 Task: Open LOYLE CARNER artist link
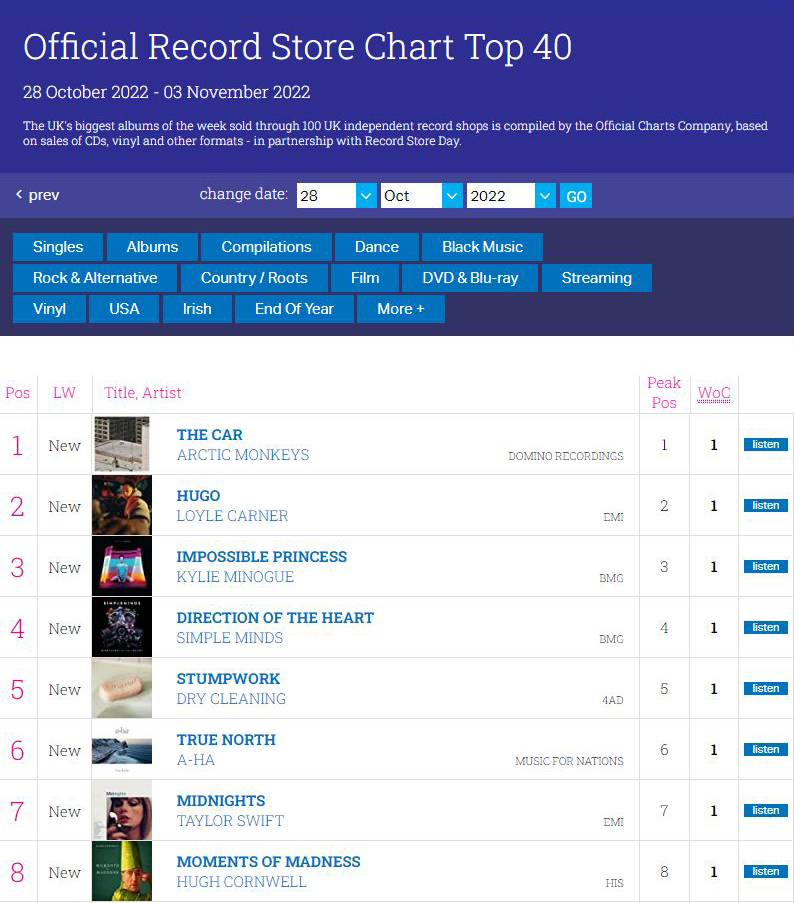click(x=232, y=516)
